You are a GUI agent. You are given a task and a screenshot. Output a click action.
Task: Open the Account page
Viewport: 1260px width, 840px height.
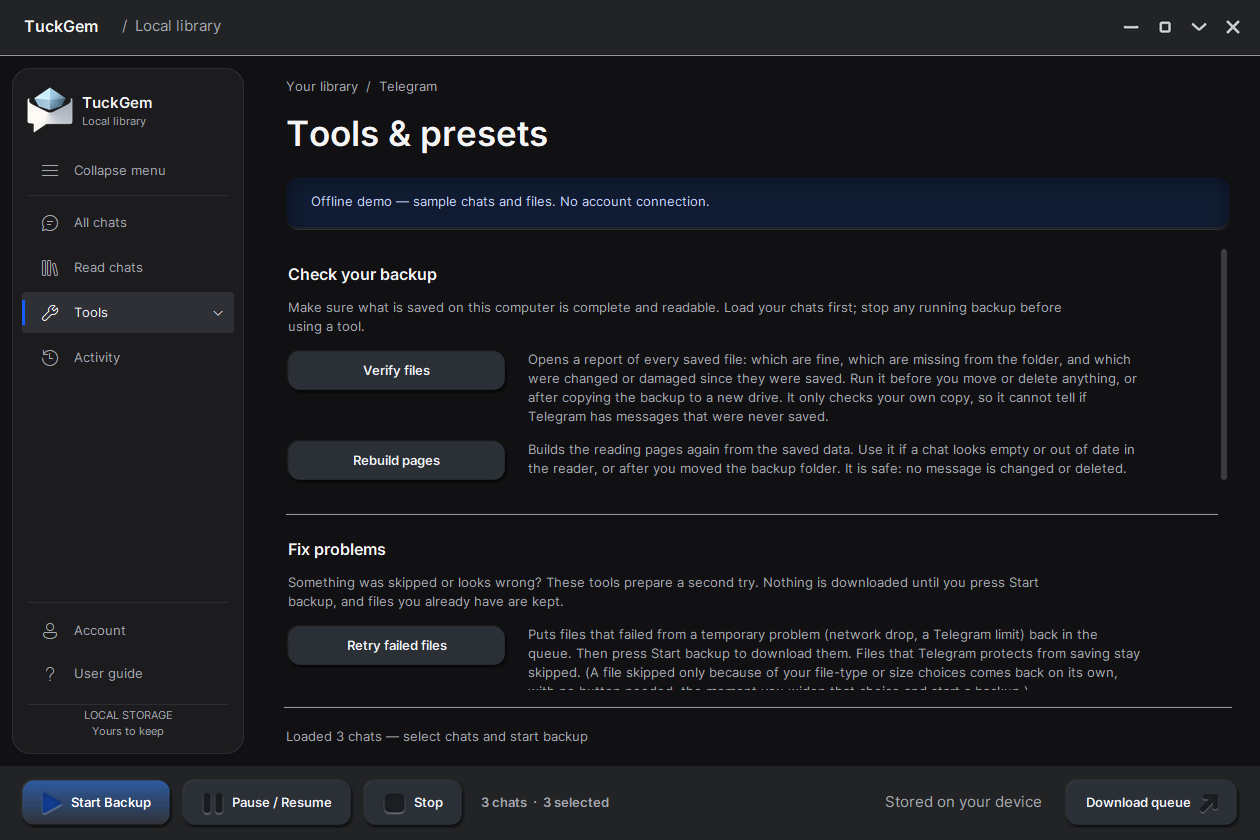coord(128,631)
